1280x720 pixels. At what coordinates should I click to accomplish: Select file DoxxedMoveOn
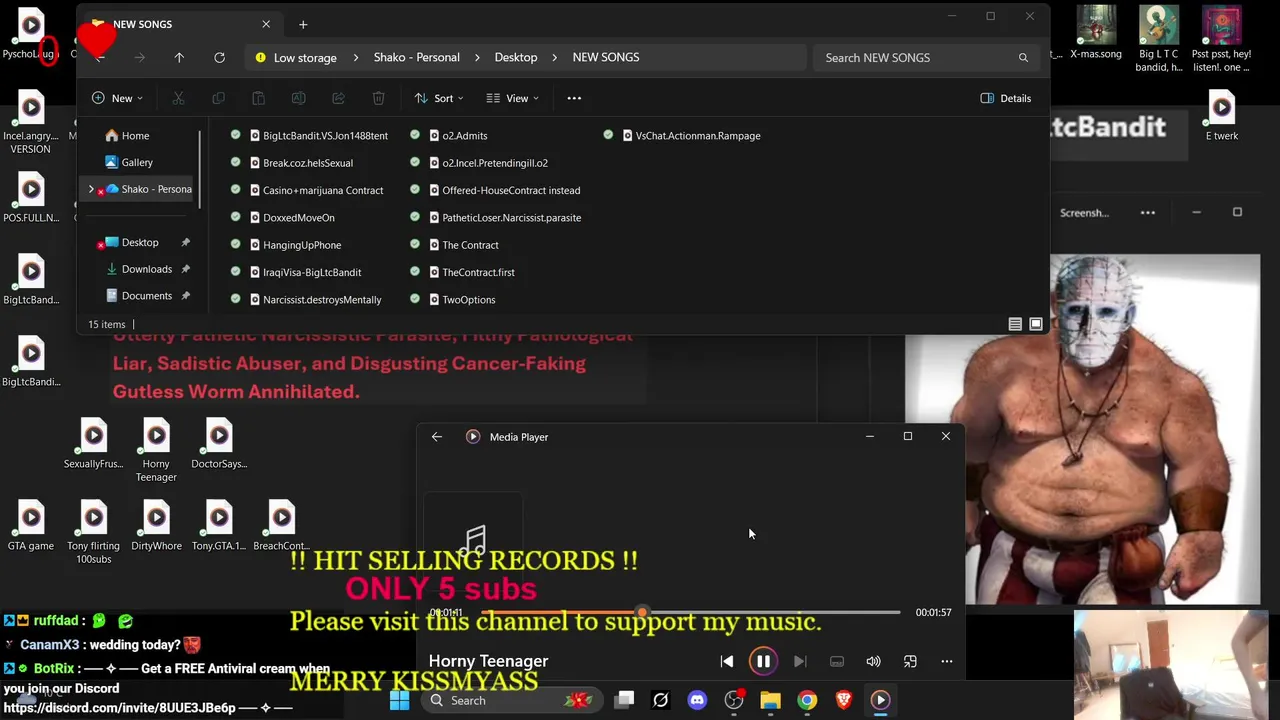point(299,217)
